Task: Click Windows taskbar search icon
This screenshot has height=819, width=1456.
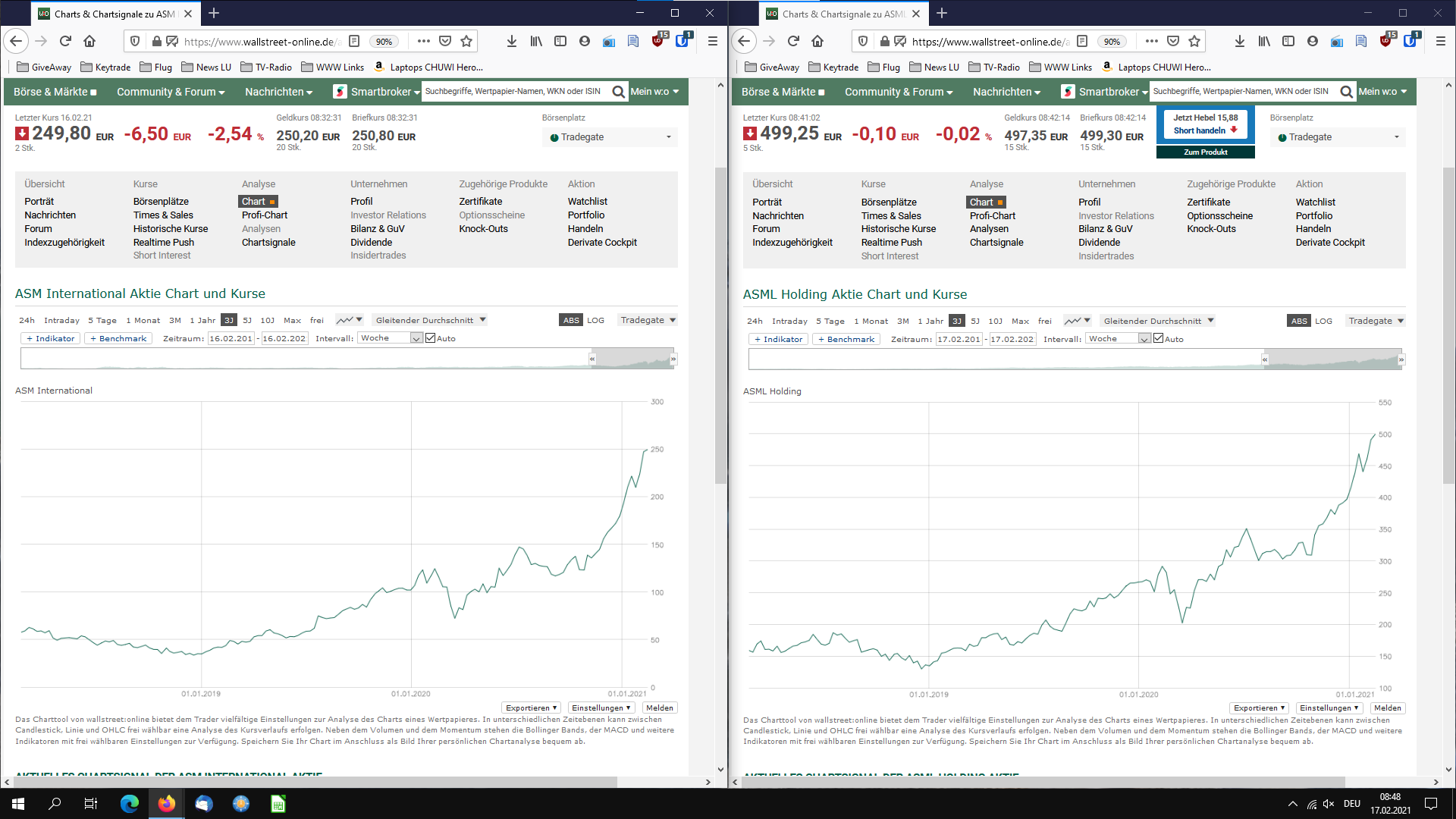Action: [55, 804]
